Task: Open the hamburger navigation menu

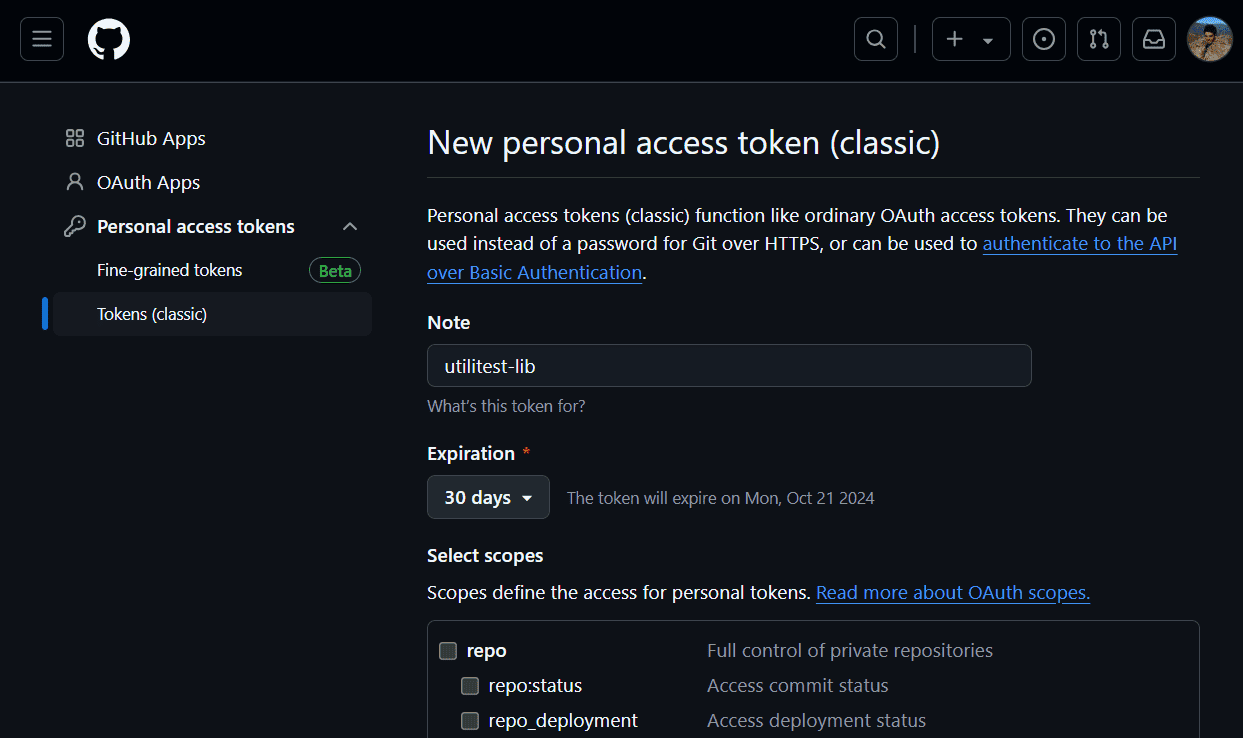Action: pos(42,39)
